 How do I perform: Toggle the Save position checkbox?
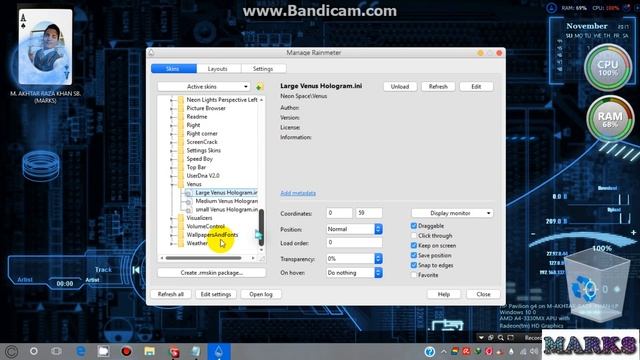[x=414, y=255]
